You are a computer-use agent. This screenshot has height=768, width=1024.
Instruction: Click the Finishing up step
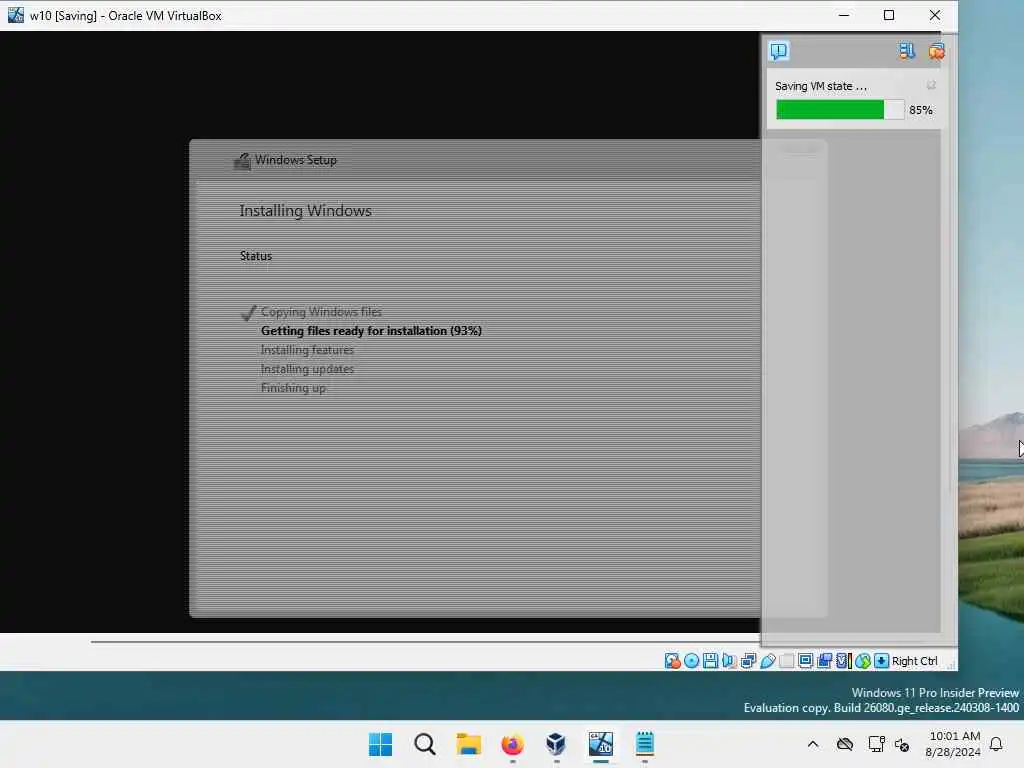[x=293, y=388]
